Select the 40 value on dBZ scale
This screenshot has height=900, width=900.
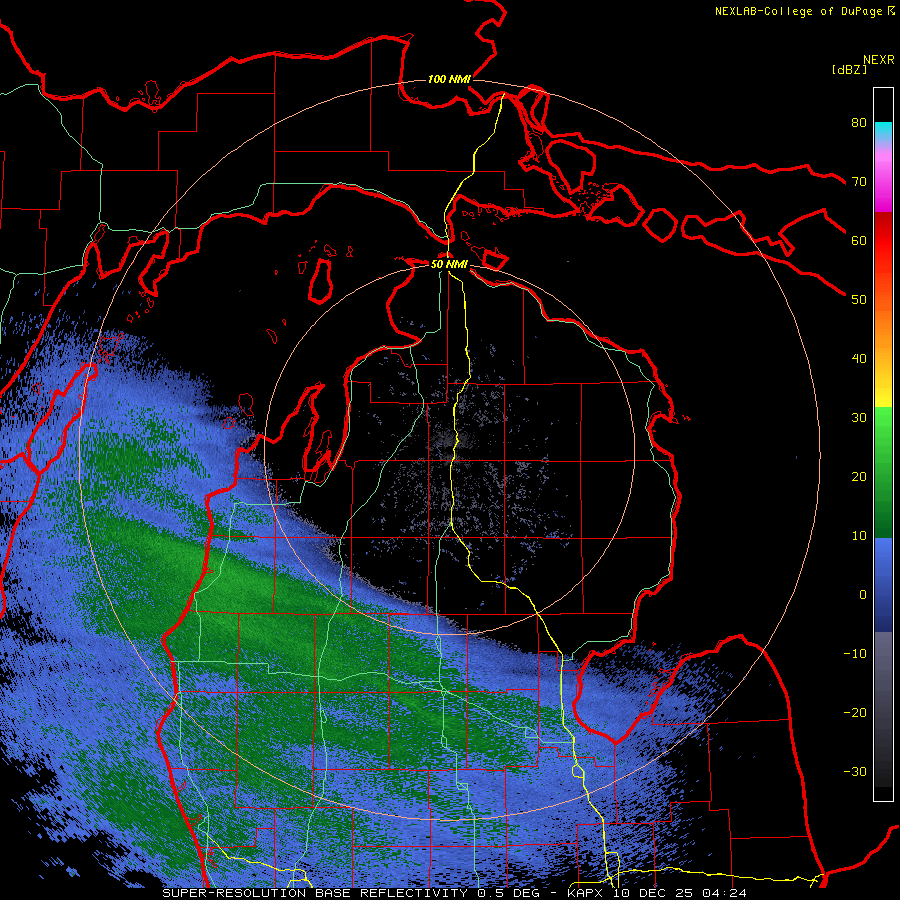pyautogui.click(x=859, y=359)
